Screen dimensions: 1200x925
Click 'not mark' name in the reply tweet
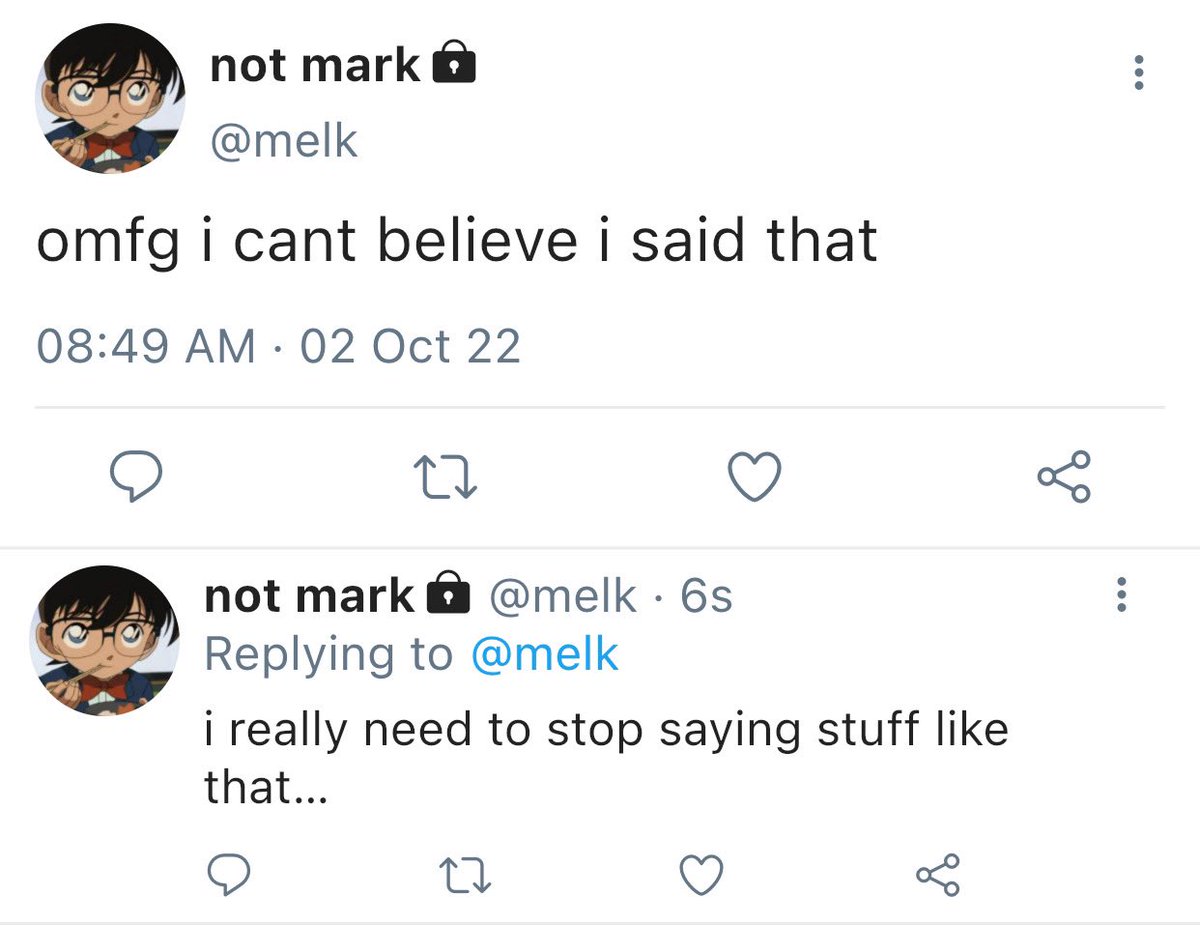[309, 596]
